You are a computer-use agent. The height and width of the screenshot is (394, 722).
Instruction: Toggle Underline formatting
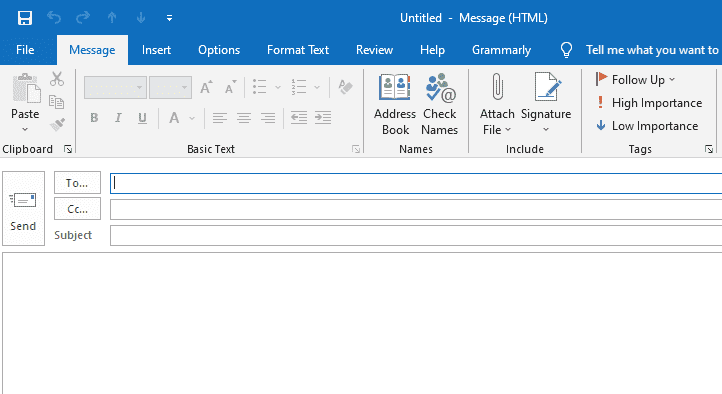click(142, 118)
